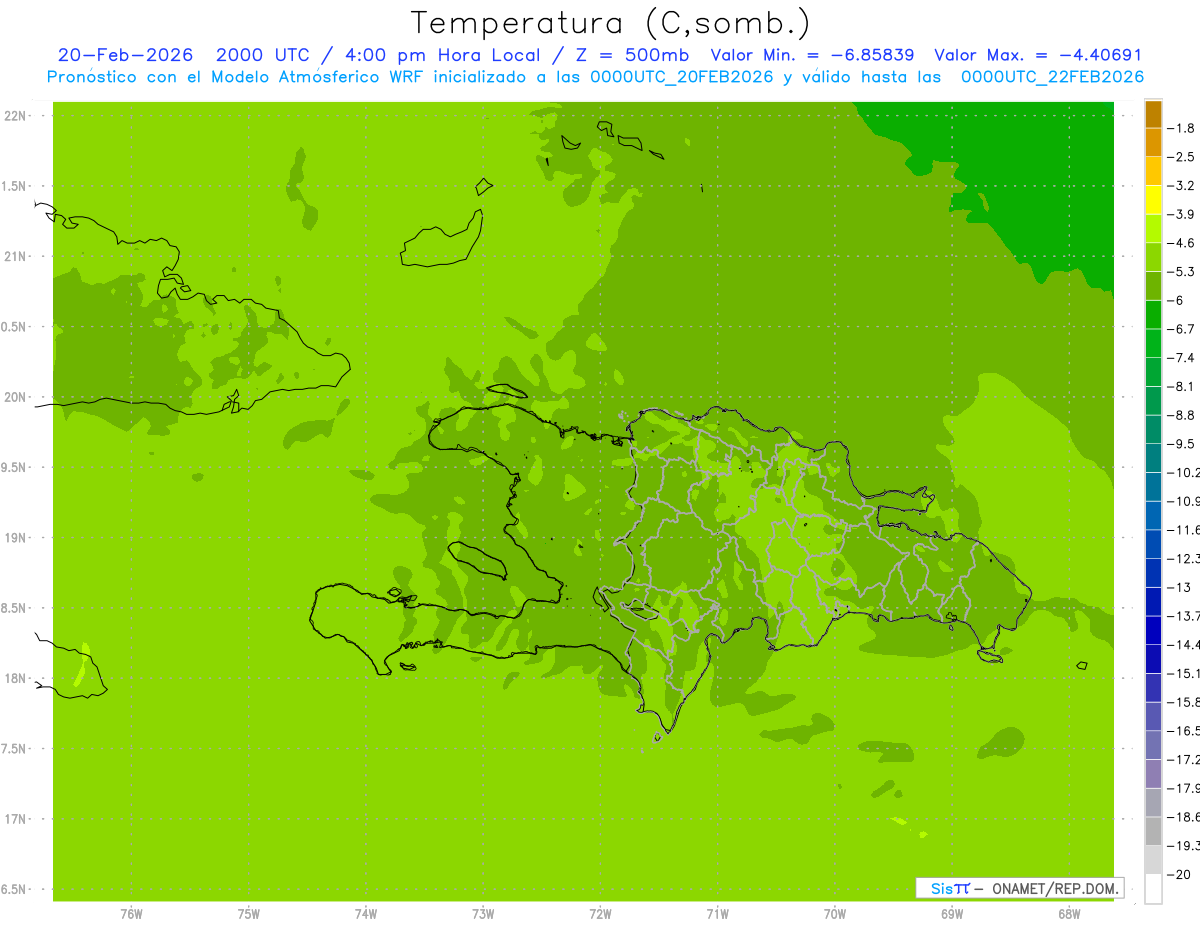Pick the yellow swatch between -3.2 and -3.9

click(x=1153, y=200)
